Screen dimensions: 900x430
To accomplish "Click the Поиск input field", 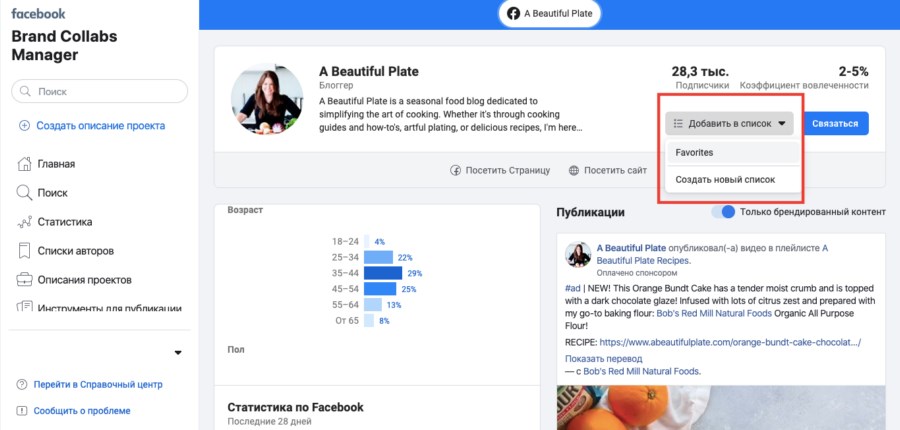I will click(99, 91).
